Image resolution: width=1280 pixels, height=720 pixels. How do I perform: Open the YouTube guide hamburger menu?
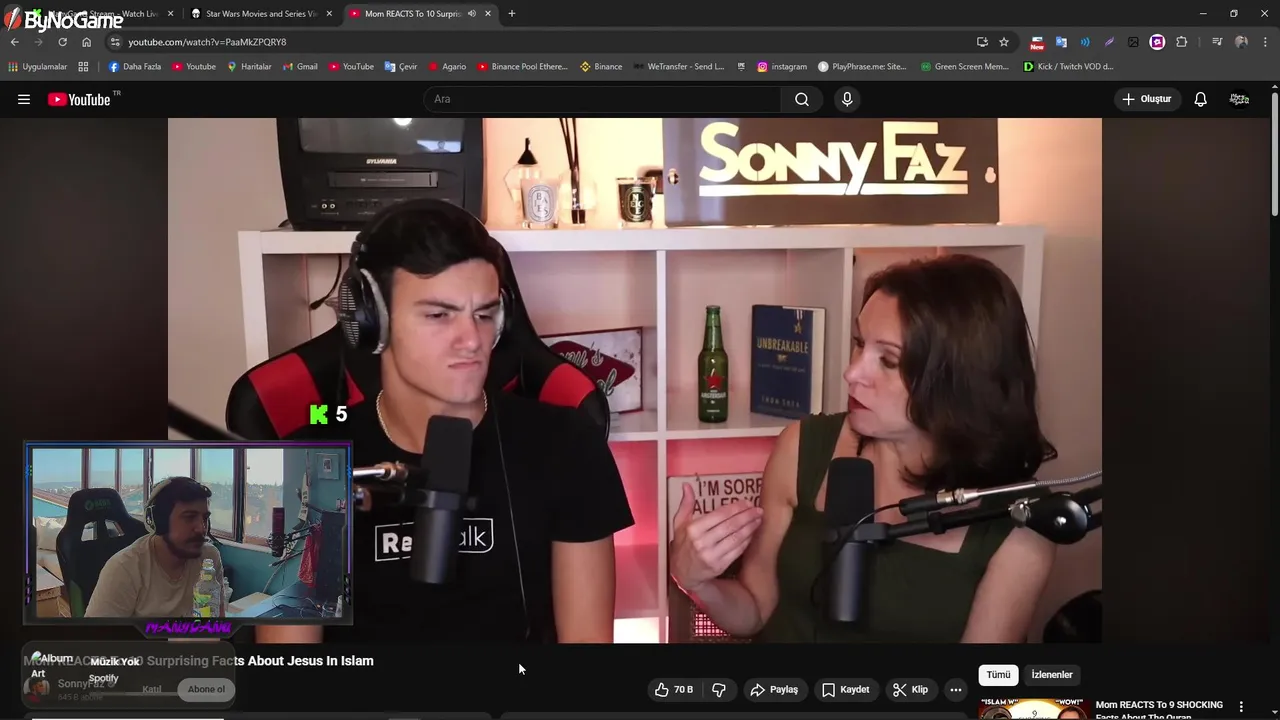point(24,99)
